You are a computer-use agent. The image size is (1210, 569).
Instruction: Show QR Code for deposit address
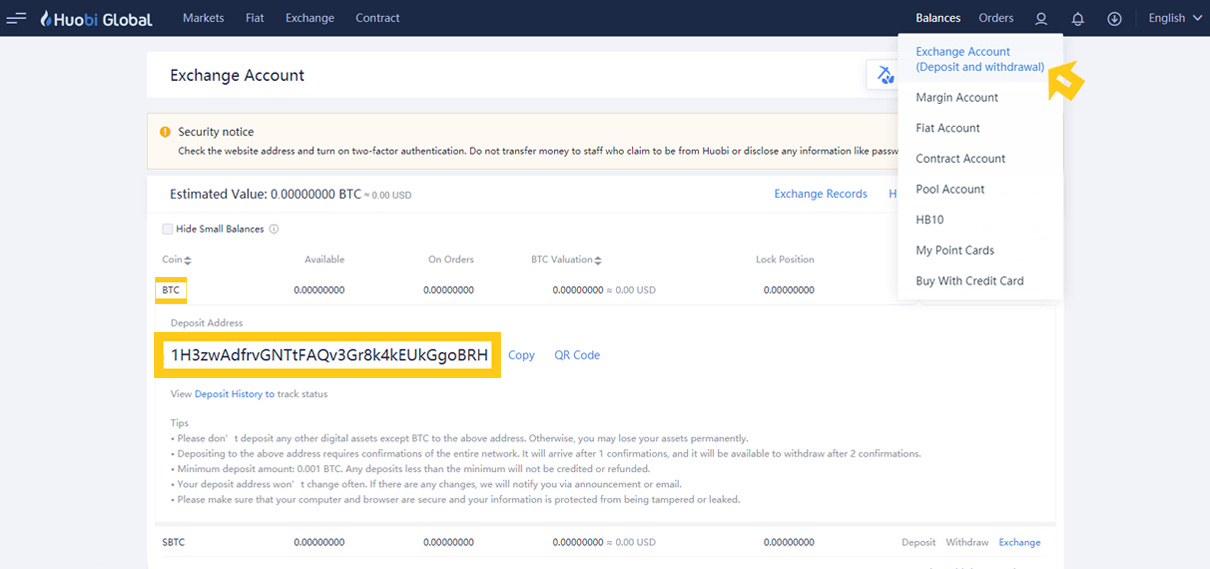click(577, 355)
